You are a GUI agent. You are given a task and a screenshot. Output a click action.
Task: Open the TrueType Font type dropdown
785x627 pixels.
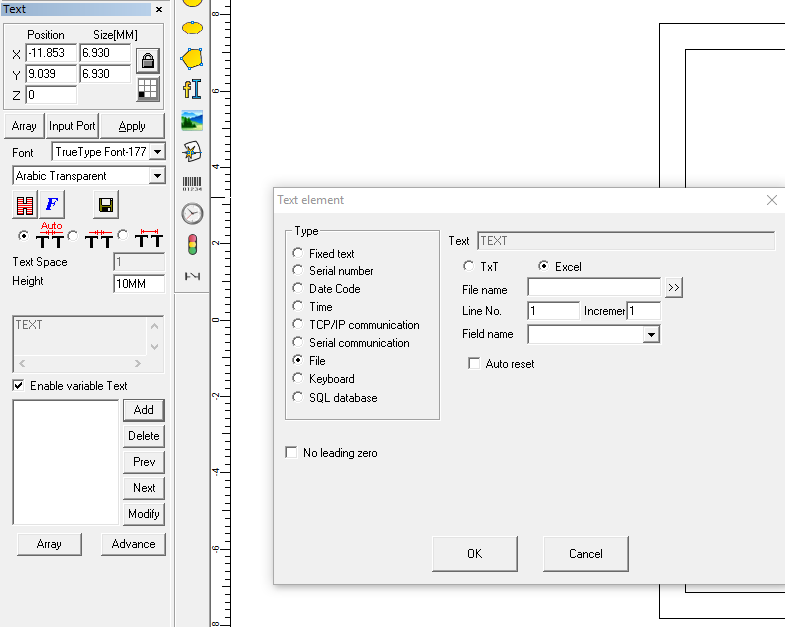[x=158, y=152]
